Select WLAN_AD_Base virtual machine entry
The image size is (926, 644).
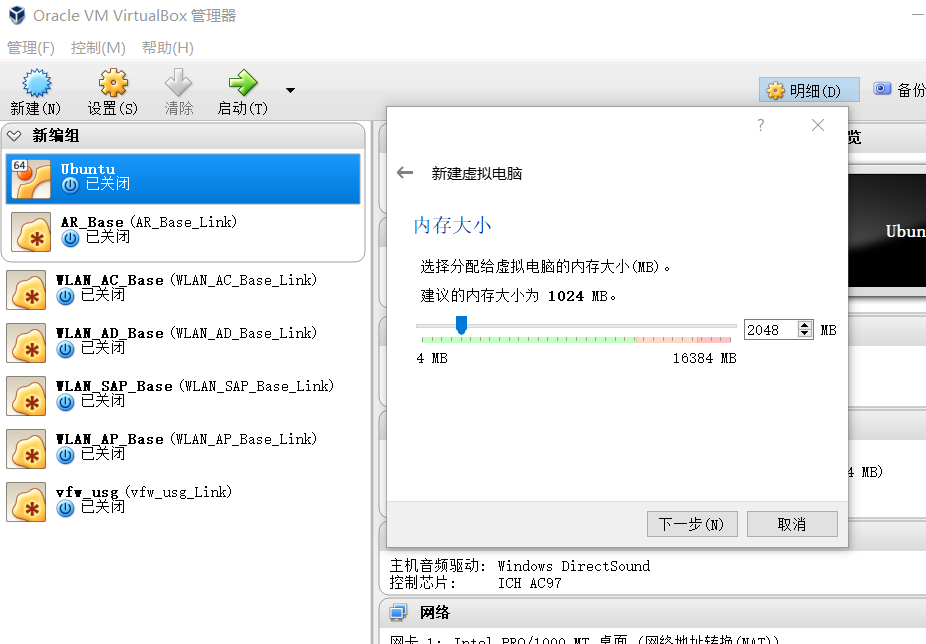point(183,342)
